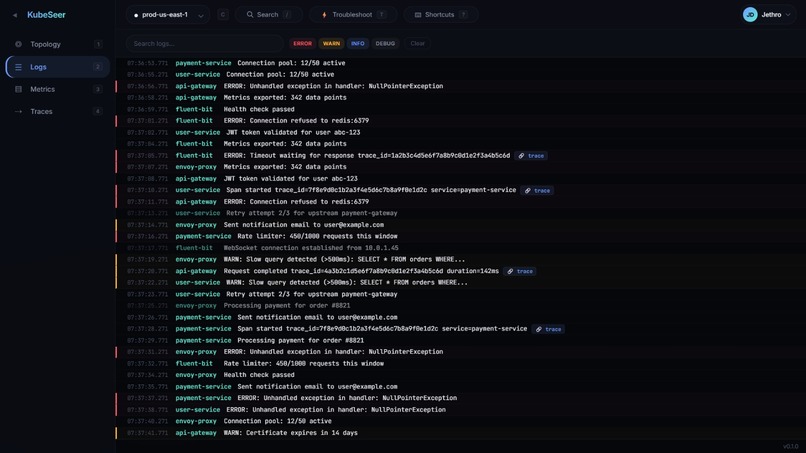Click the KubeSeer logo

[x=46, y=15]
